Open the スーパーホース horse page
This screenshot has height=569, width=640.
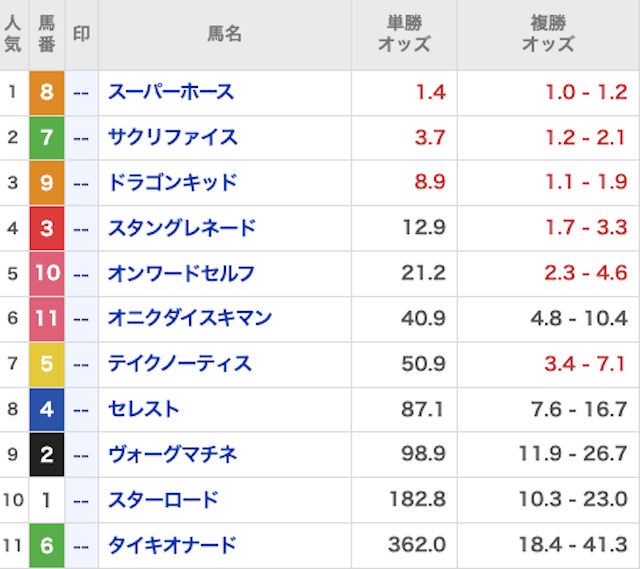(170, 93)
